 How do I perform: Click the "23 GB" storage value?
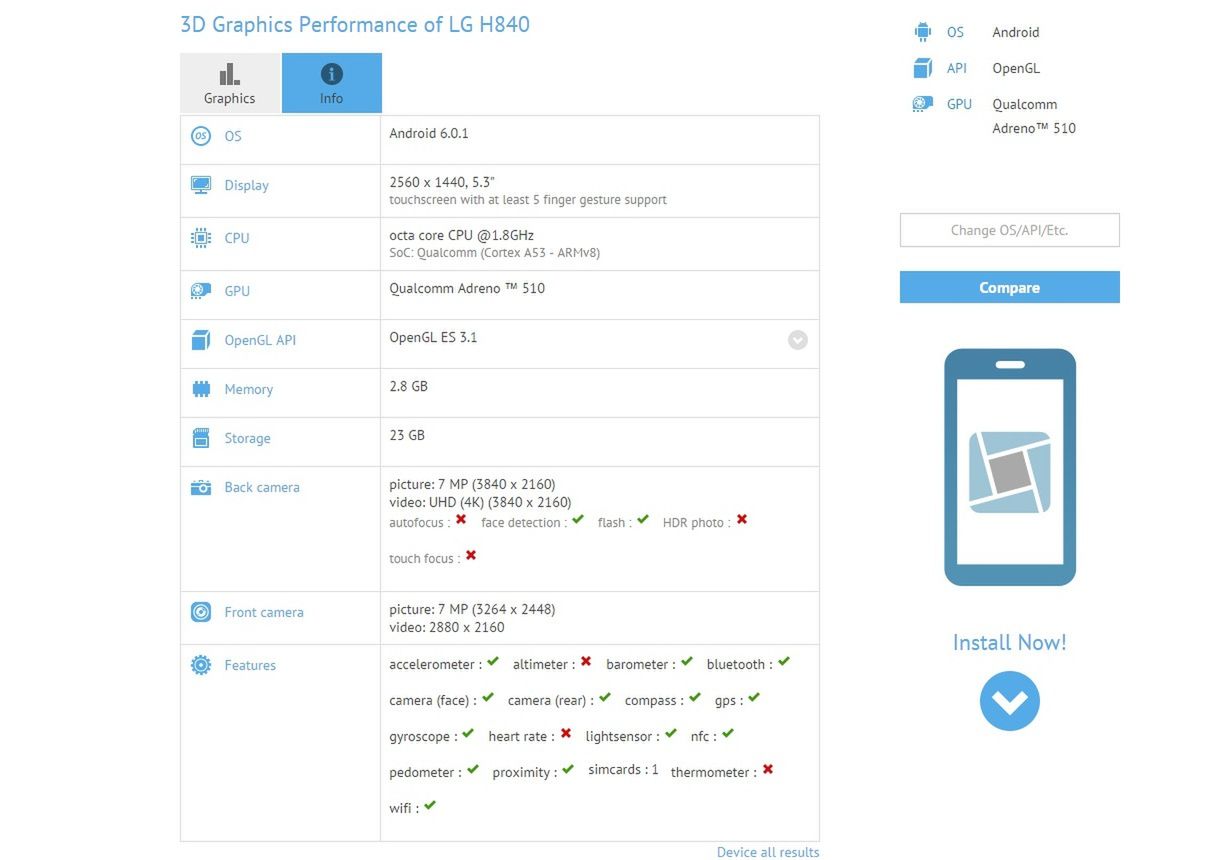(x=407, y=435)
